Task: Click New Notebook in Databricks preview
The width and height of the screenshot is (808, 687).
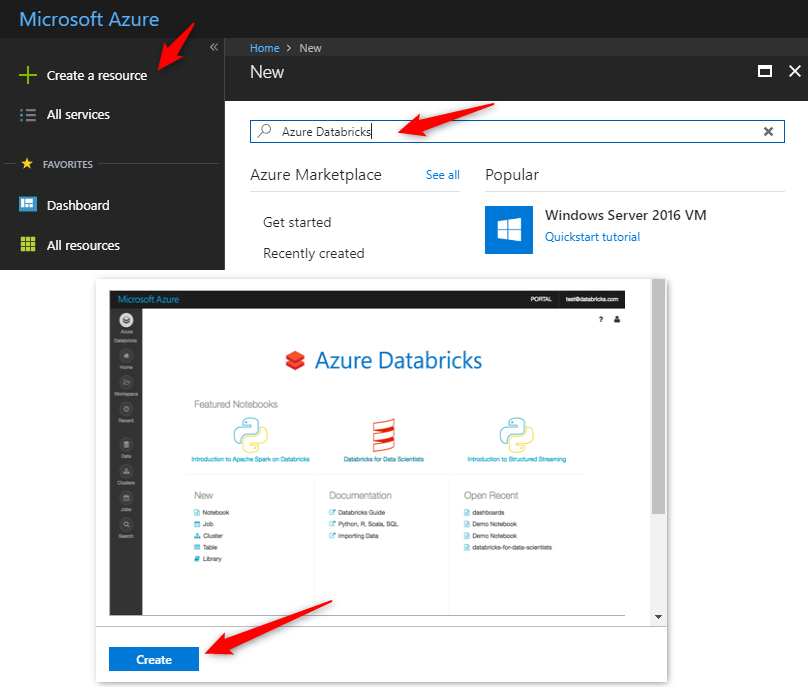Action: click(211, 512)
